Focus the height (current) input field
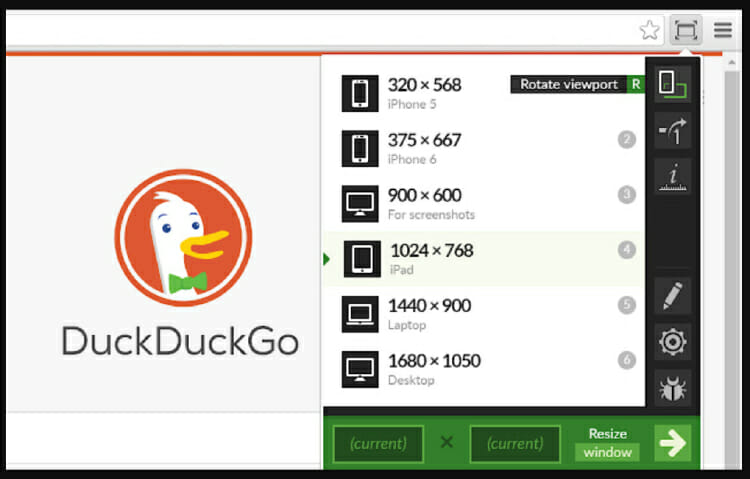The image size is (750, 479). (x=515, y=444)
